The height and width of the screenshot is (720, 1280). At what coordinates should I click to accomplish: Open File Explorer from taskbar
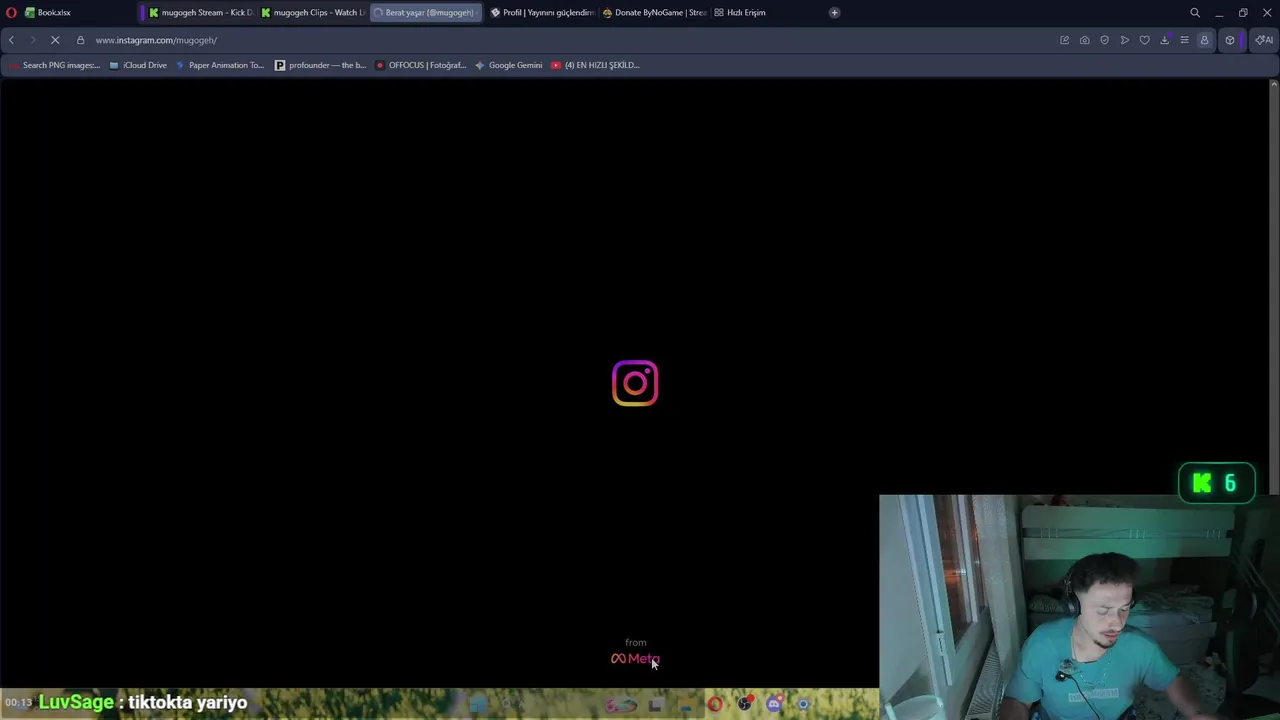[x=687, y=705]
